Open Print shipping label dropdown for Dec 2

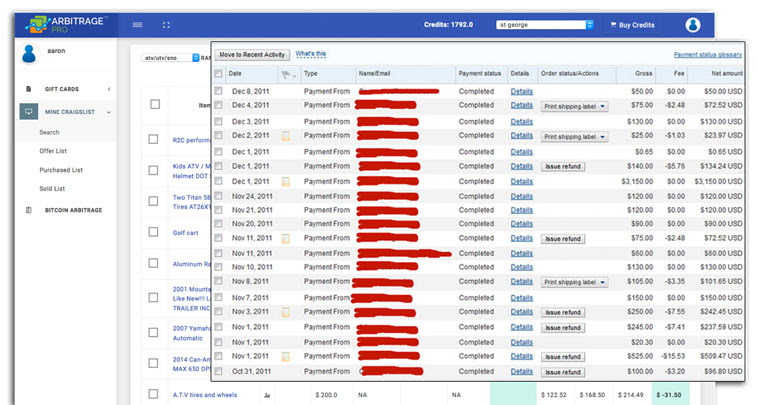click(574, 137)
